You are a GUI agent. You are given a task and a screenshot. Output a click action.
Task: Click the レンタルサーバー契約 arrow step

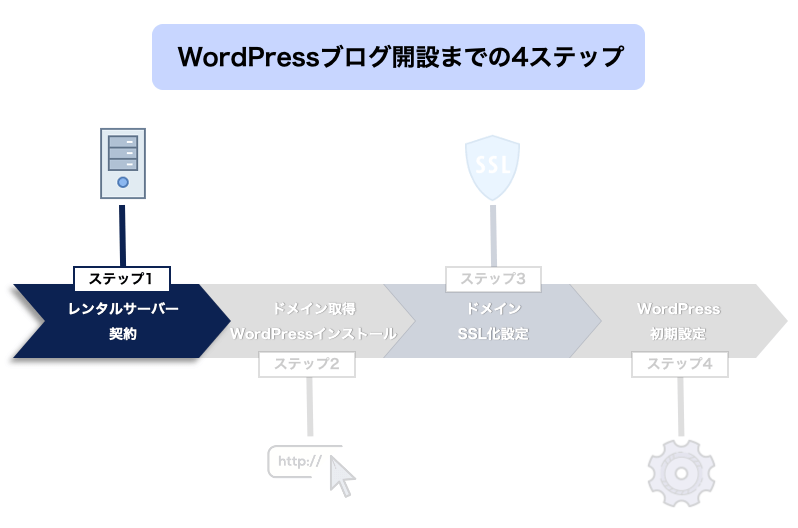[x=122, y=321]
